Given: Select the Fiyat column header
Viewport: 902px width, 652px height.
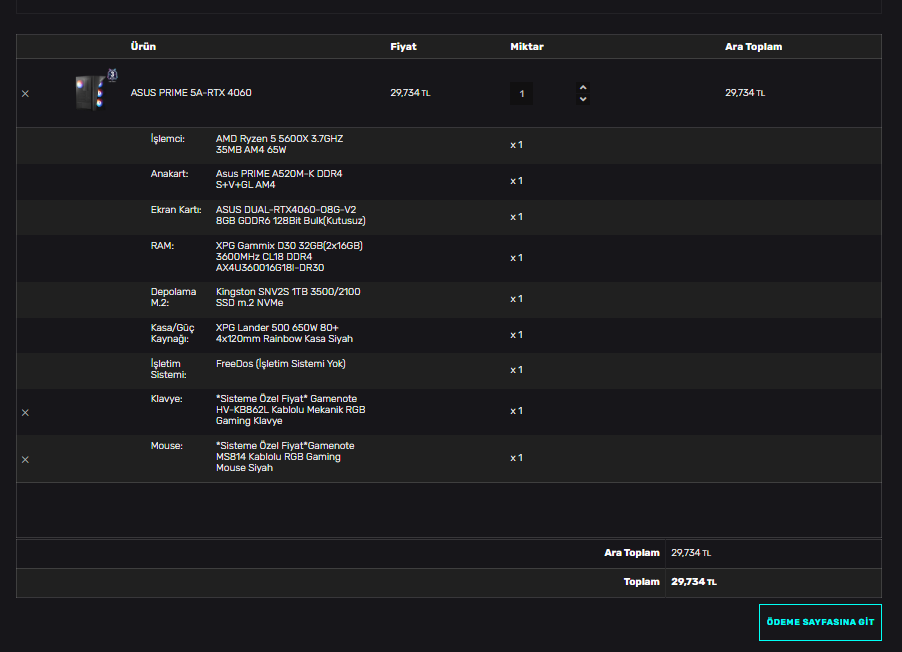Looking at the screenshot, I should click(403, 47).
